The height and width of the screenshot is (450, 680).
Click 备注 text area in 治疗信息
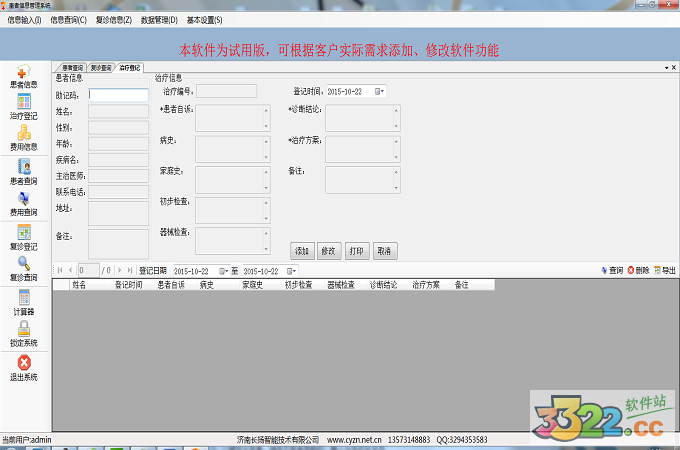pos(363,180)
